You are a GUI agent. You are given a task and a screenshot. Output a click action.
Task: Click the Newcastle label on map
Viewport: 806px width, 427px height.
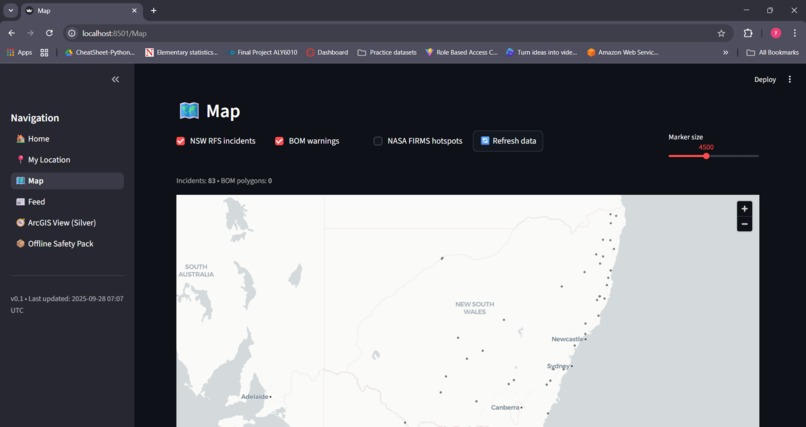tap(567, 339)
